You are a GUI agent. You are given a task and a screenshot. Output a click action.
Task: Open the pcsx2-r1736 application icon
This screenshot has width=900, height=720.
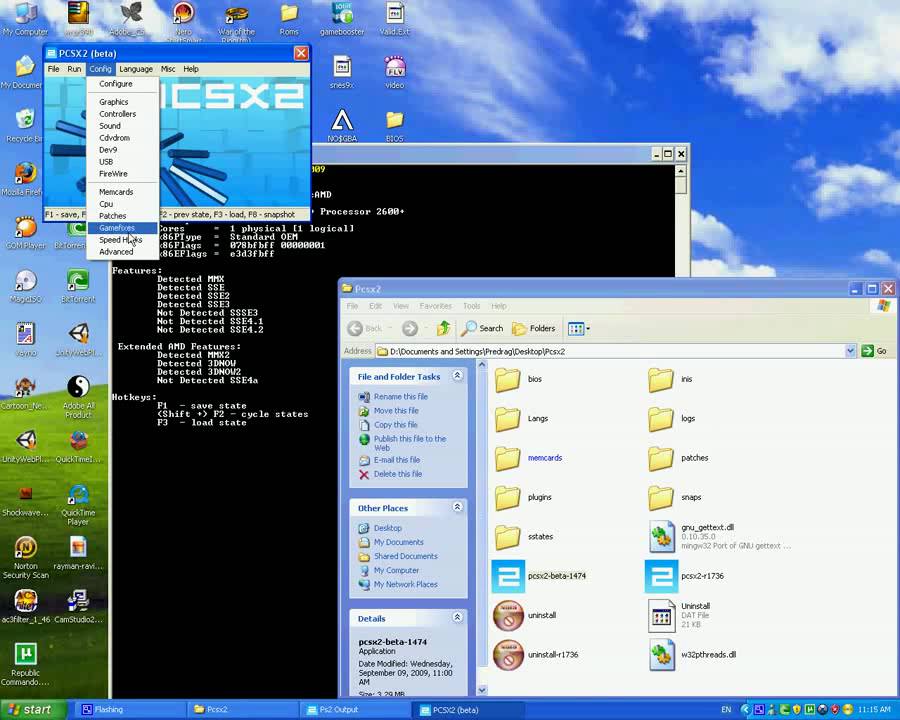click(x=661, y=576)
